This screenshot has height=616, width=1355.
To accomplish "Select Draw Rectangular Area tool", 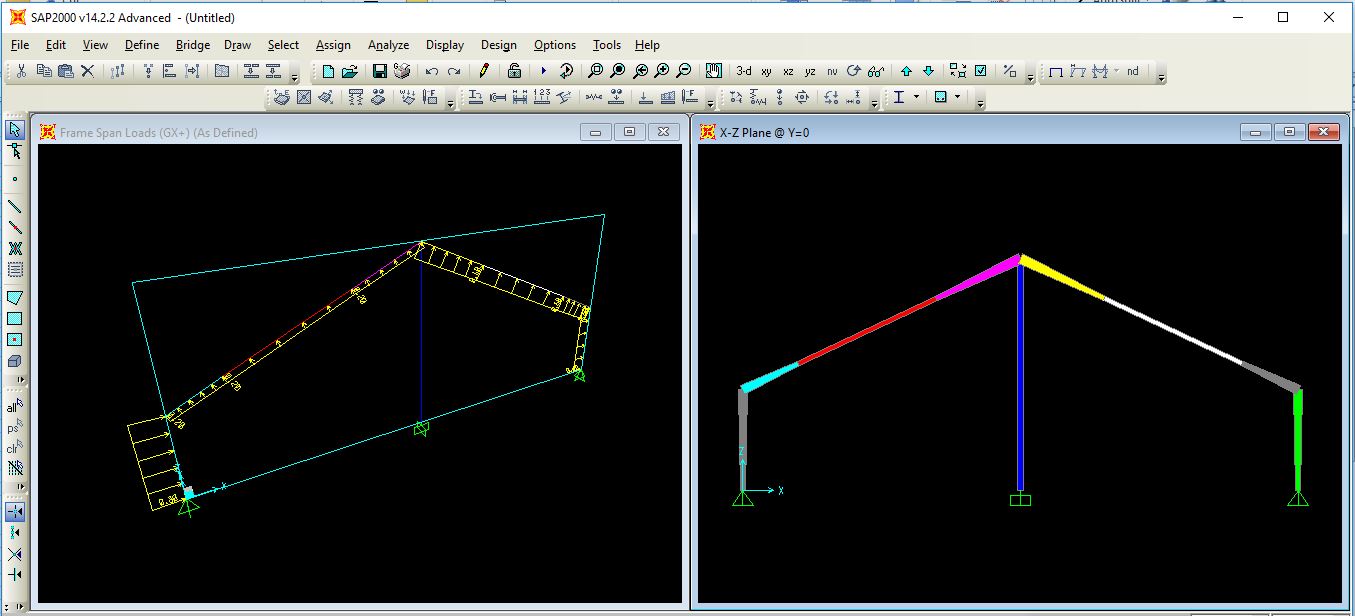I will click(15, 318).
